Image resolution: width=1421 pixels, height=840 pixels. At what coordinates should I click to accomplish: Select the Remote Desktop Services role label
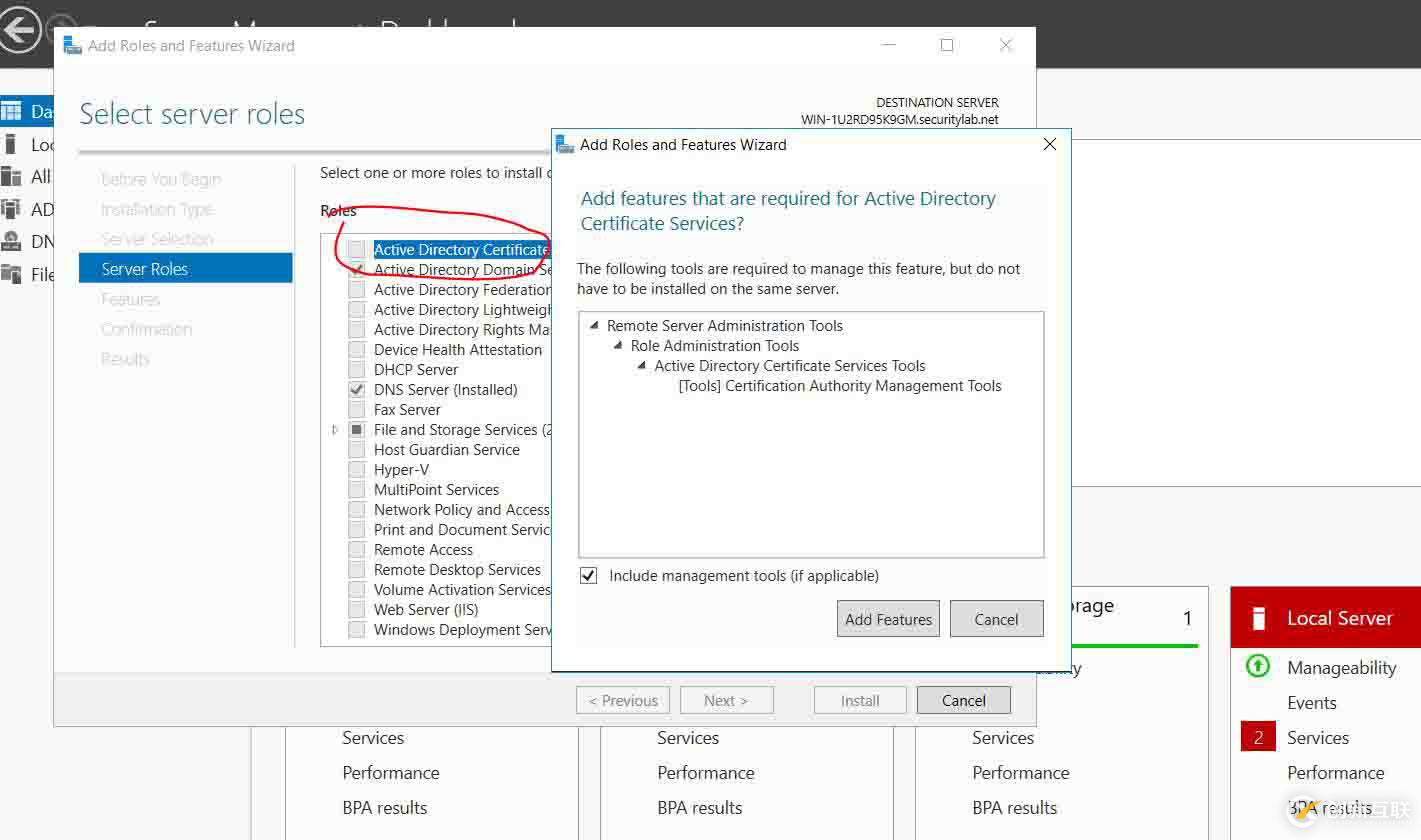point(458,570)
